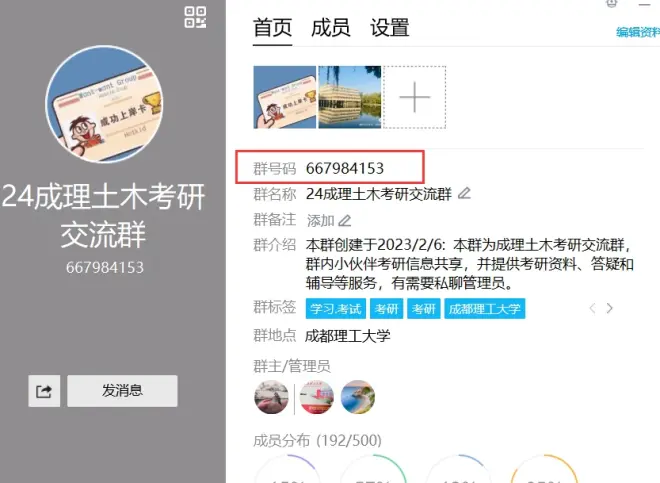Select the 学习.考试 tag

(x=335, y=309)
